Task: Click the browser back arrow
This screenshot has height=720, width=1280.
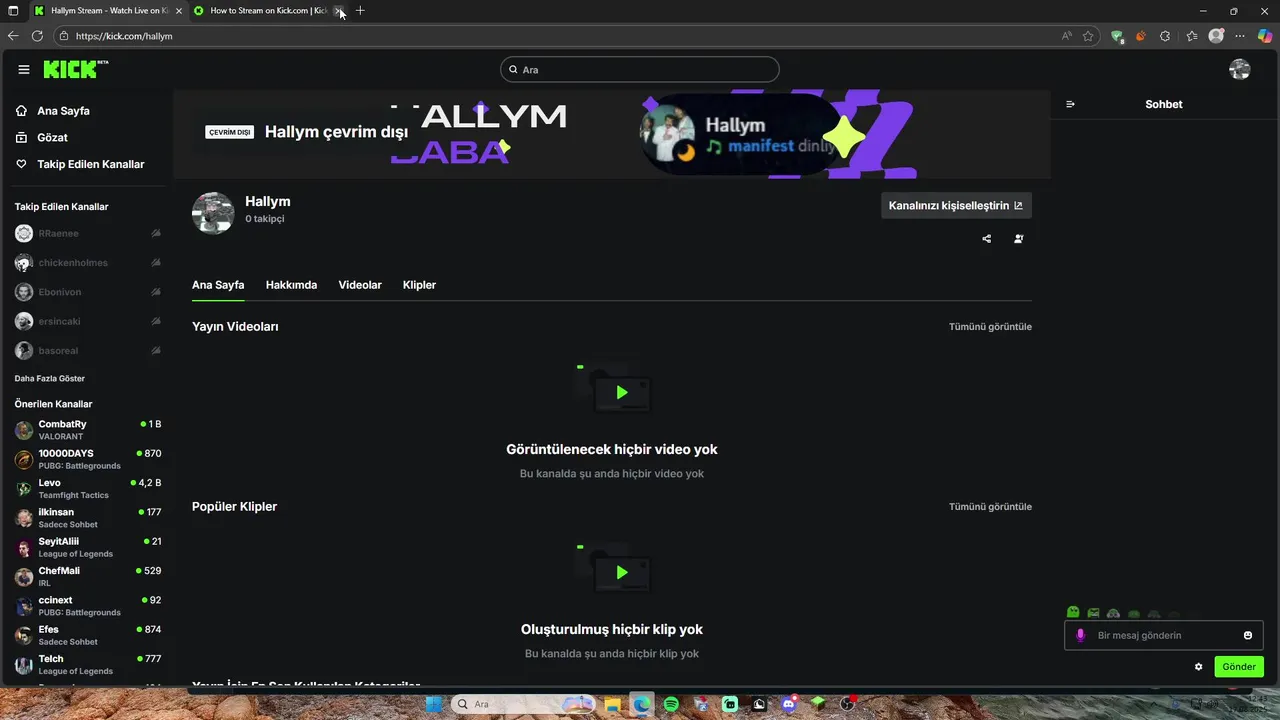Action: (13, 36)
